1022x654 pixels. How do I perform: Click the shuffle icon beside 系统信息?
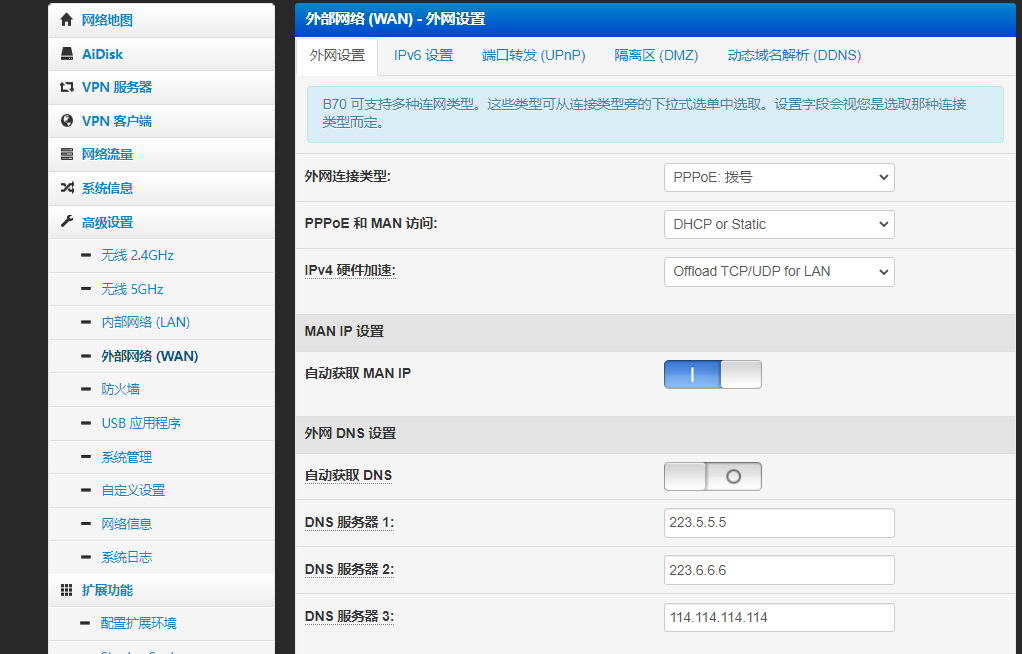click(x=67, y=188)
